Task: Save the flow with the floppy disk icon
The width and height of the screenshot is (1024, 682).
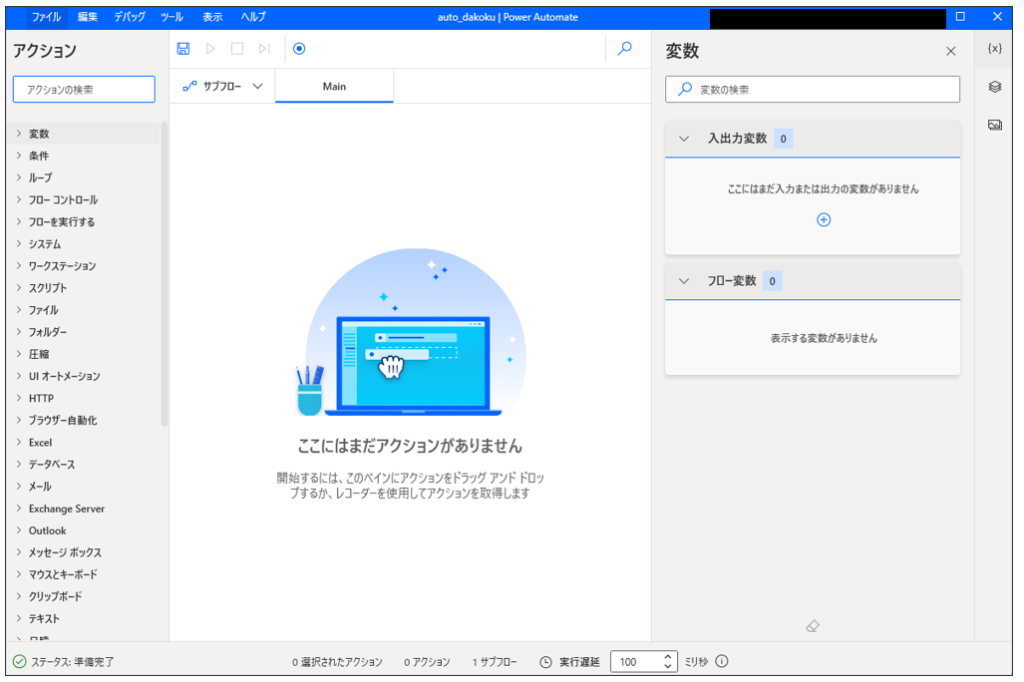Action: [x=184, y=48]
